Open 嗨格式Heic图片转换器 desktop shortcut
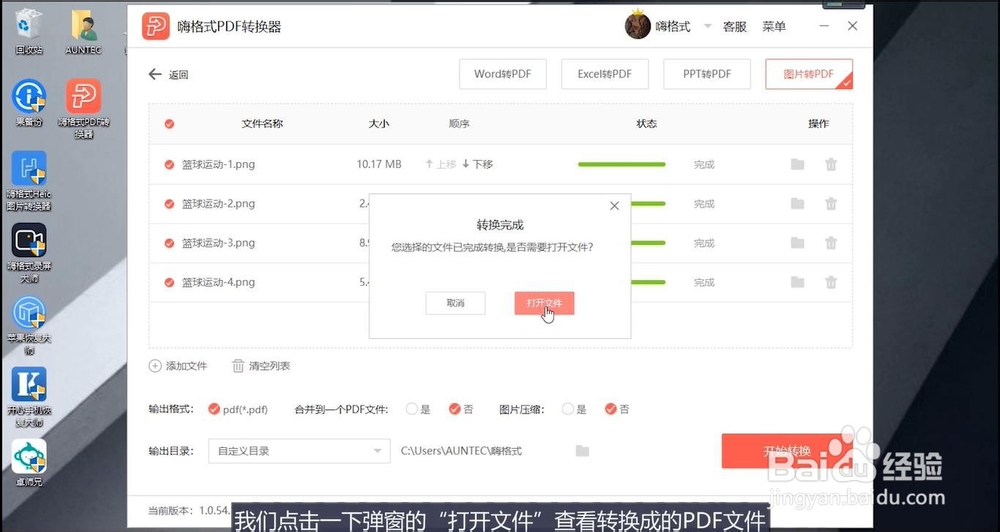Image resolution: width=1000 pixels, height=532 pixels. (x=29, y=181)
